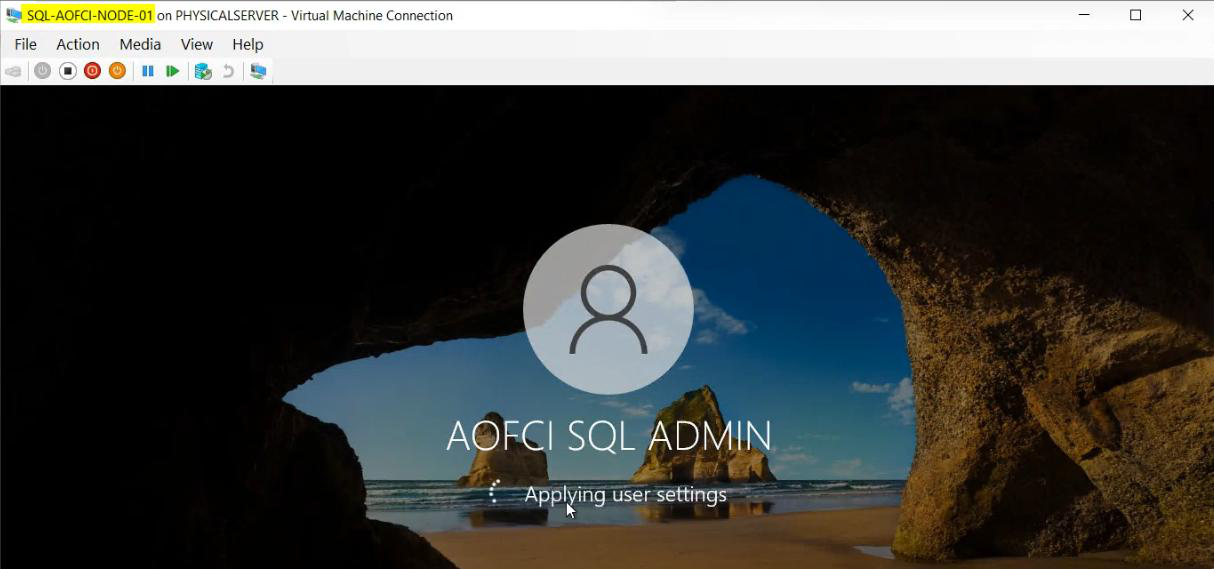Pause the virtual machine
Screen dimensions: 1214x569
pyautogui.click(x=147, y=71)
